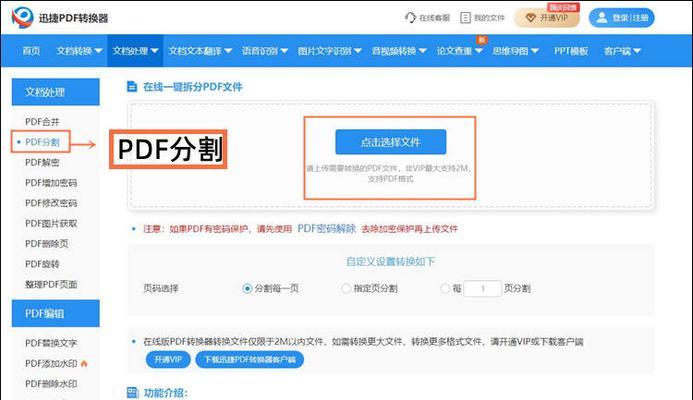Viewport: 693px width, 400px height.
Task: Open PDF解密 in the sidebar
Action: [42, 162]
